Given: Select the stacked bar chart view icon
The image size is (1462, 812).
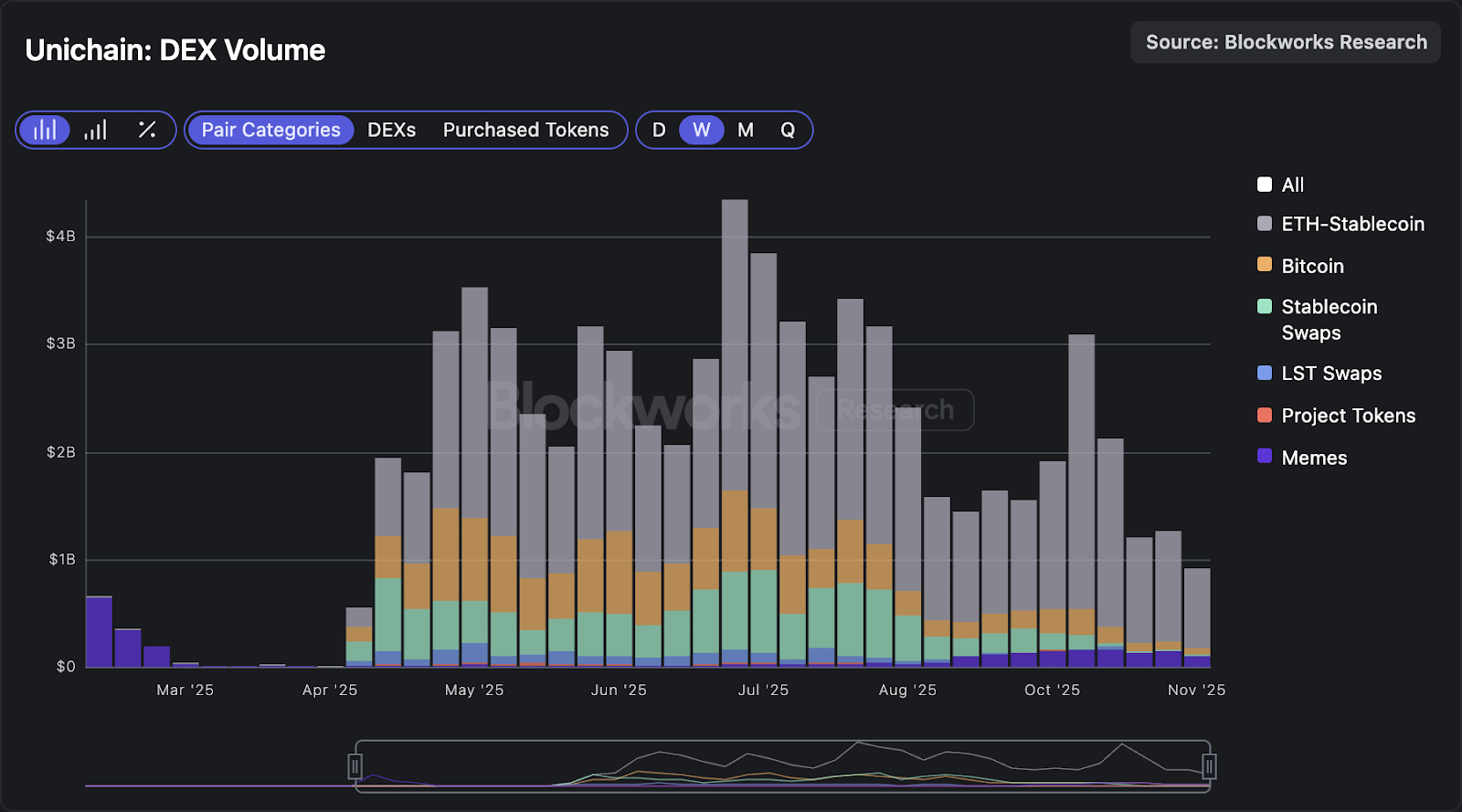Looking at the screenshot, I should [x=45, y=130].
